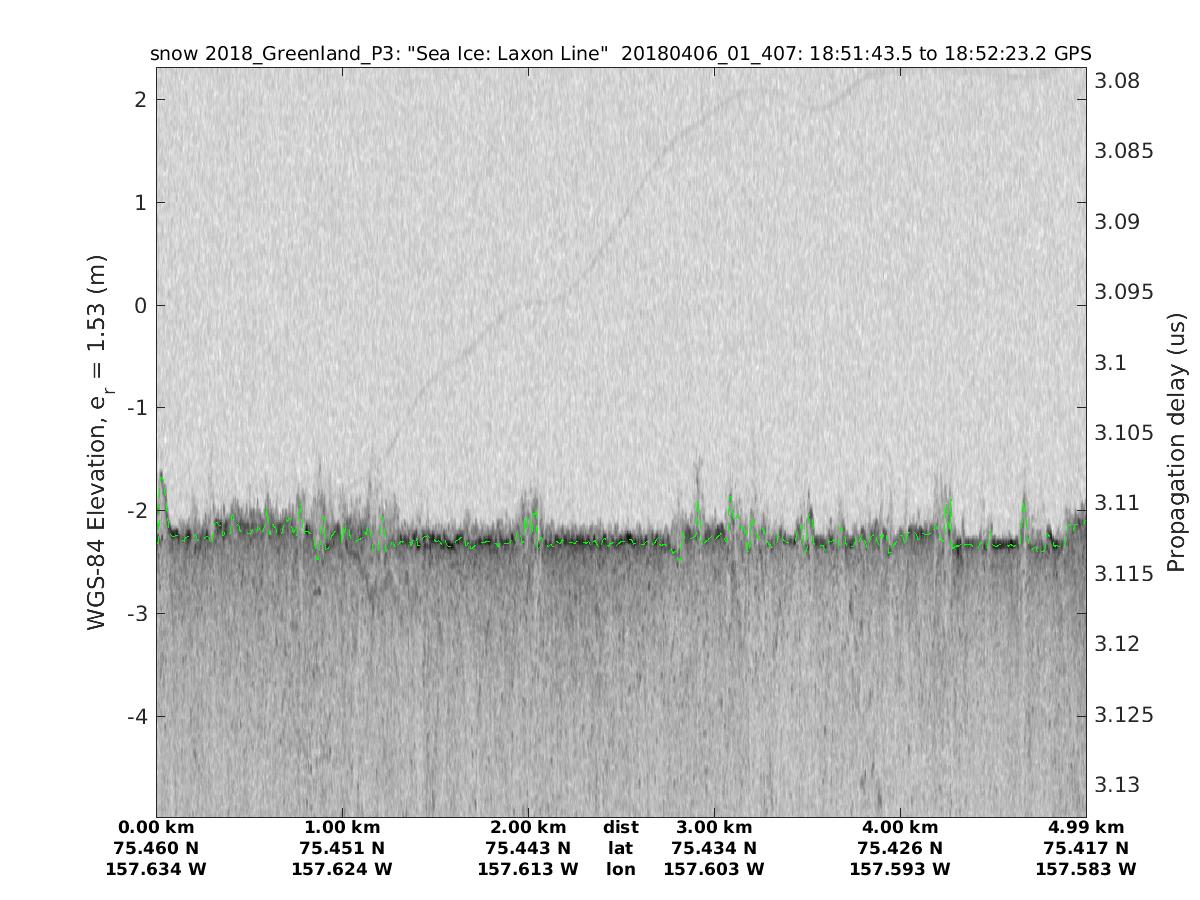
Task: Click the "WGS-84 Elevation" y-axis label
Action: click(97, 441)
